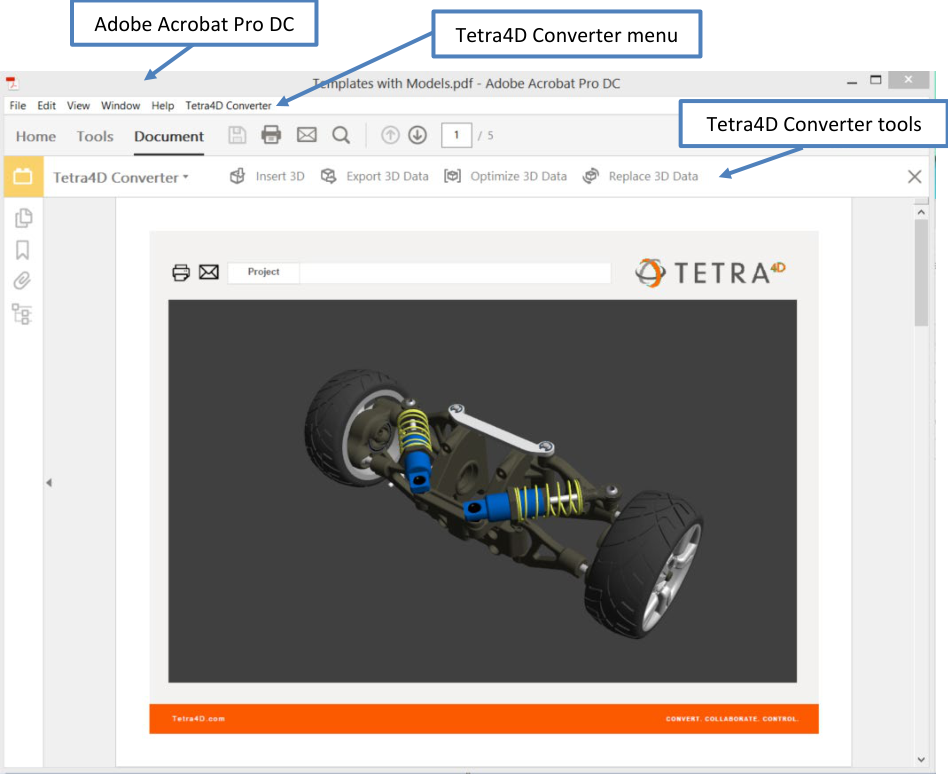Minimize the Acrobat window

point(852,81)
